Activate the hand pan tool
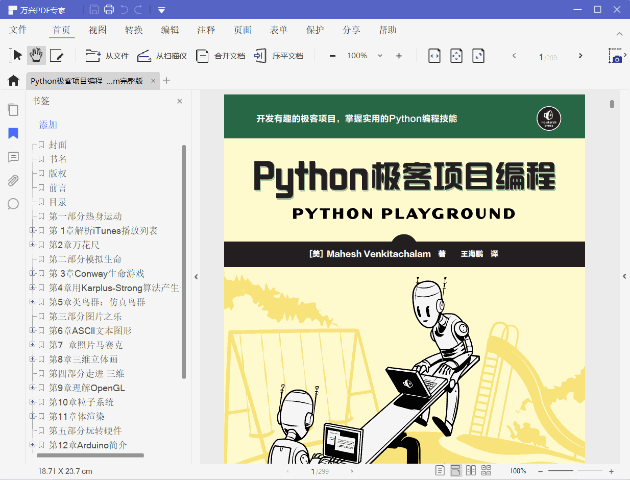 (36, 55)
